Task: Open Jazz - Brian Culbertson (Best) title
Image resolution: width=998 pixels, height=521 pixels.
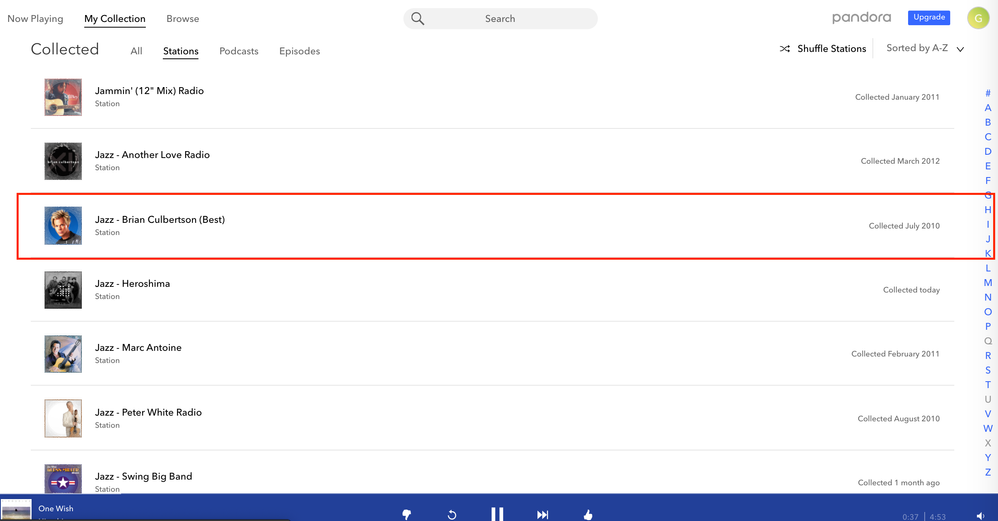Action: click(x=160, y=219)
